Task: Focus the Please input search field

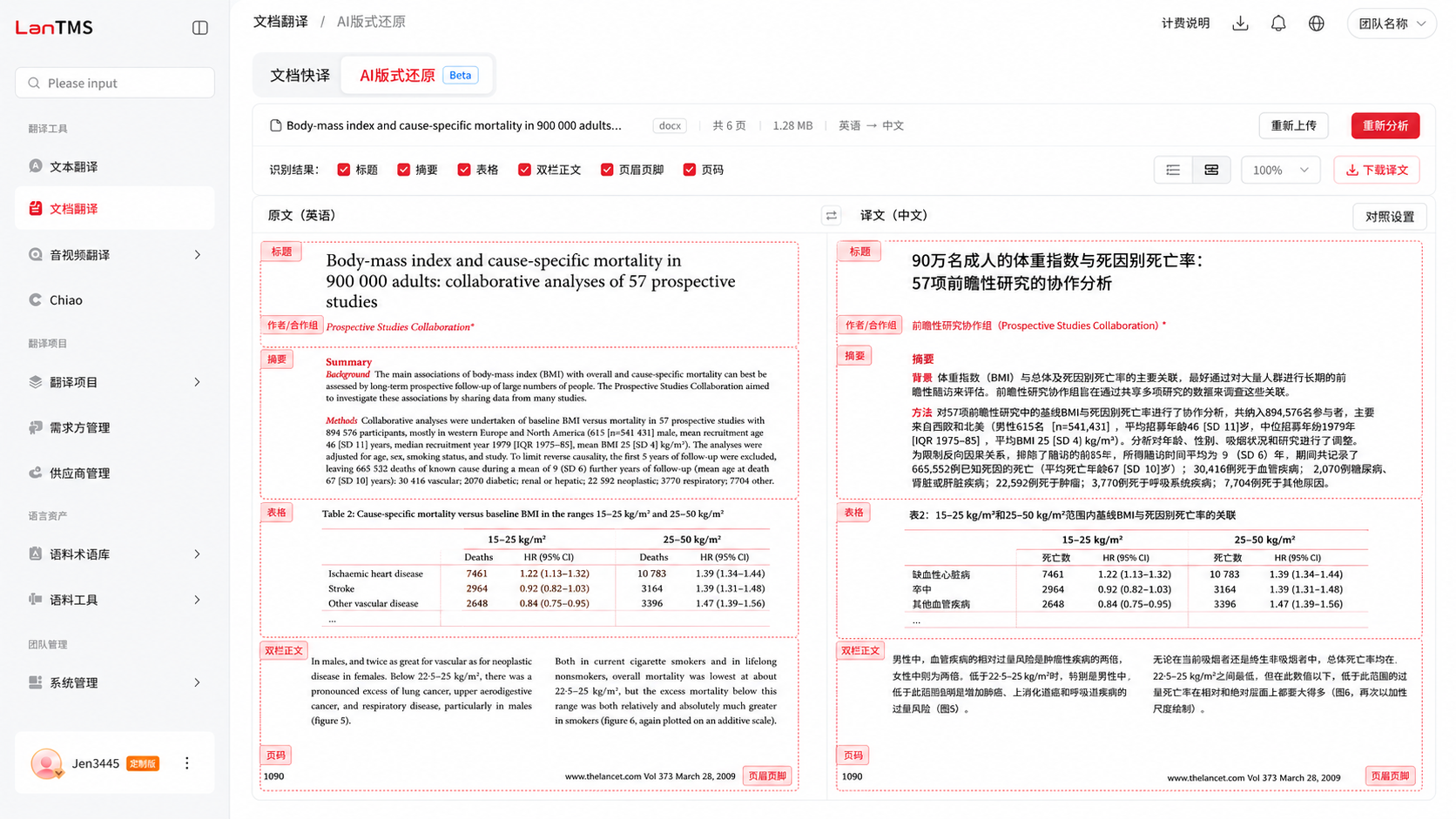Action: coord(115,84)
